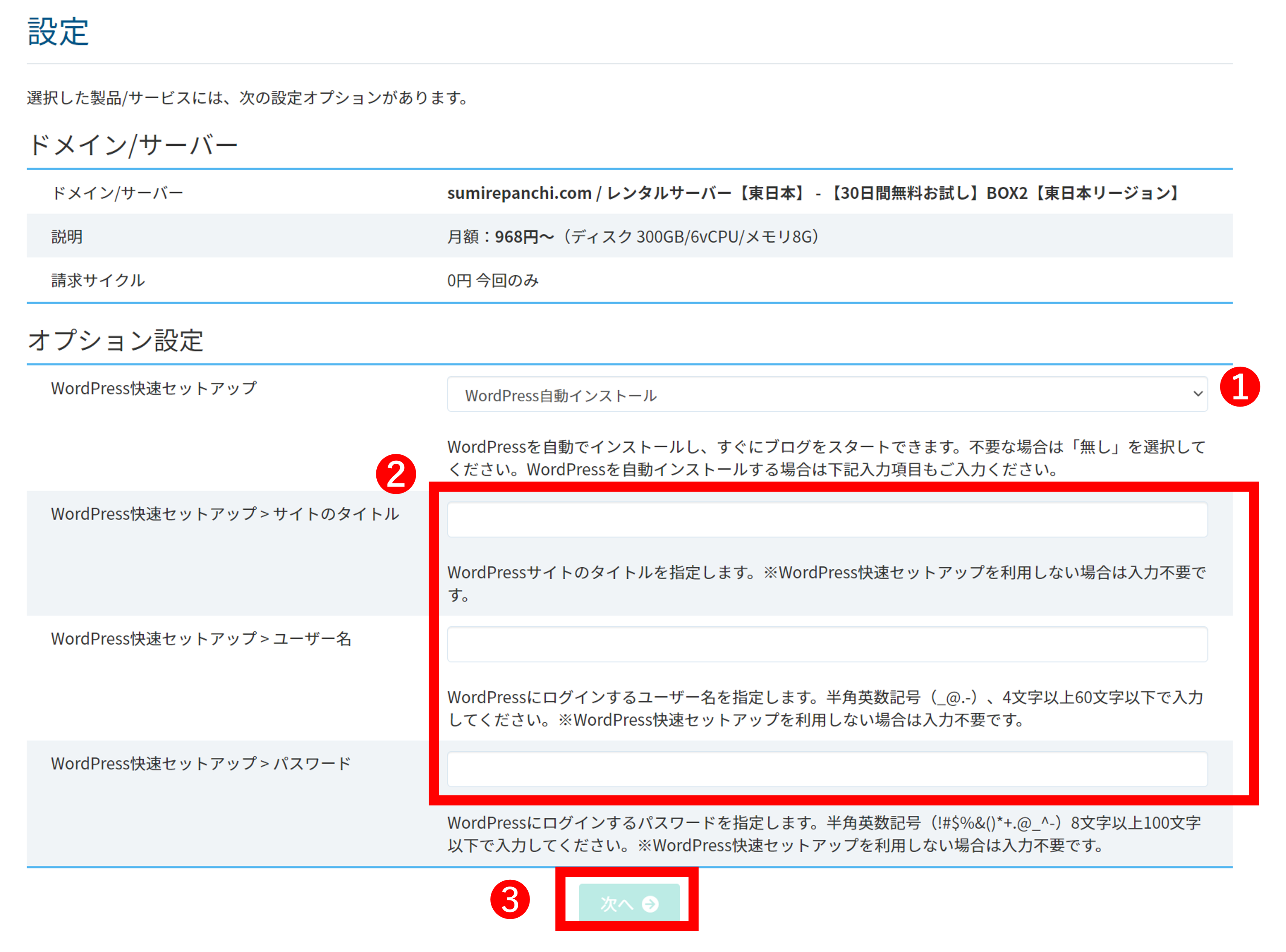Click the billing text 0円 今回のみ
The width and height of the screenshot is (1286, 952).
tap(493, 281)
